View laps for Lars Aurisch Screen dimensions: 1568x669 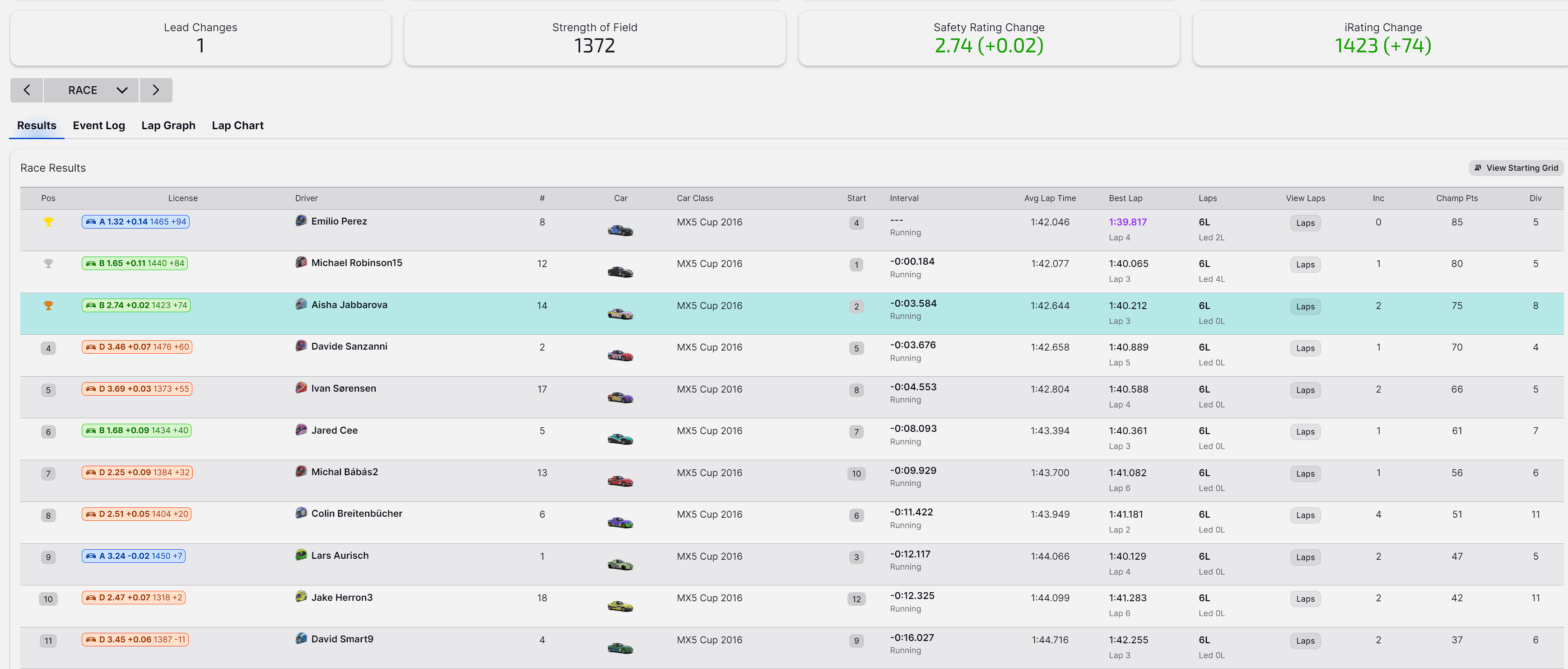(x=1305, y=557)
